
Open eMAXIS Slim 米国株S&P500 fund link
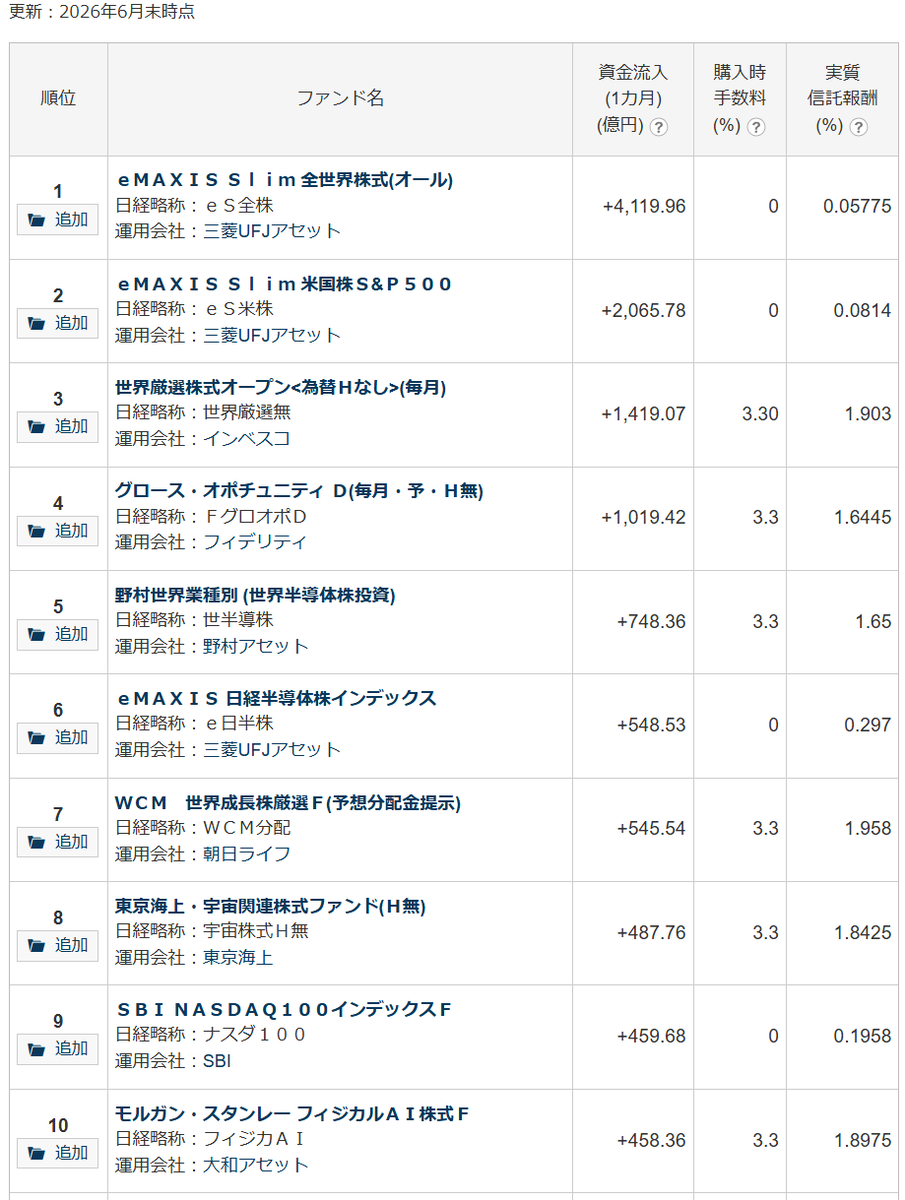click(285, 284)
